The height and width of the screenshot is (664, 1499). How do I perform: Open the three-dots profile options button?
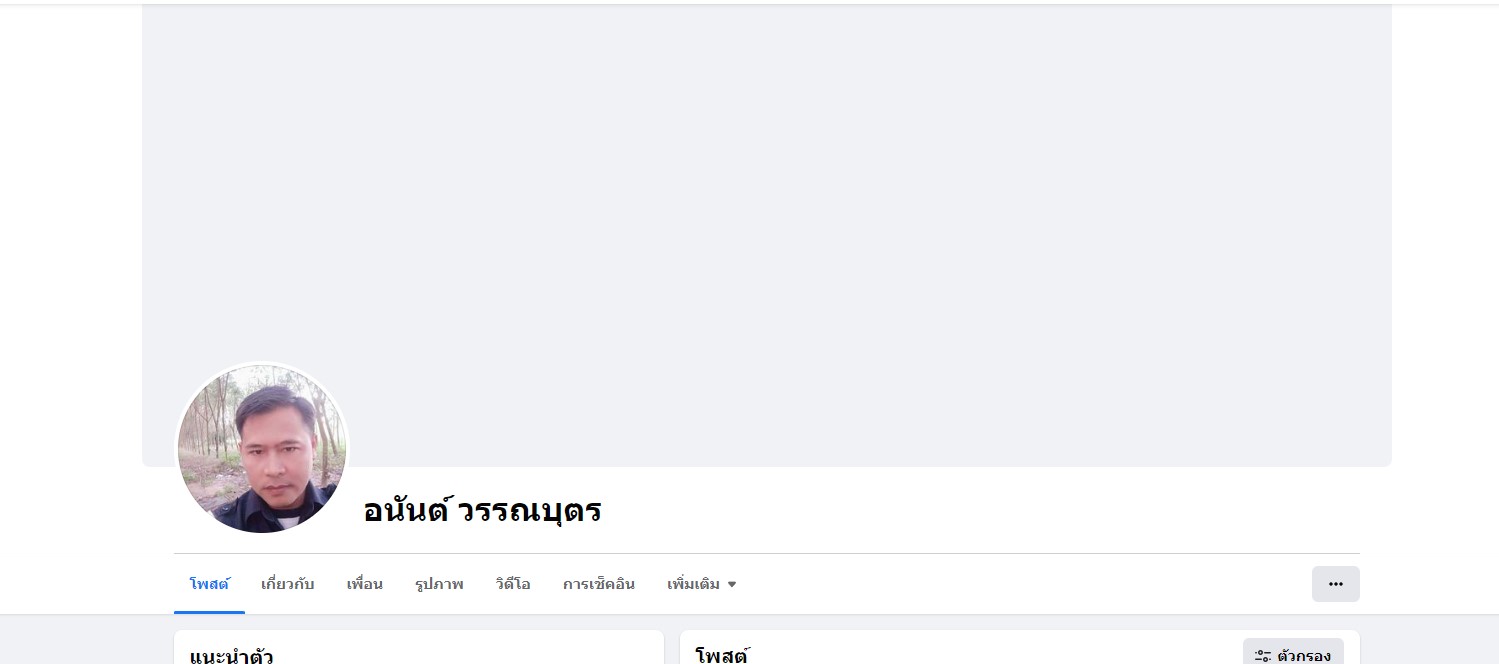pyautogui.click(x=1335, y=584)
